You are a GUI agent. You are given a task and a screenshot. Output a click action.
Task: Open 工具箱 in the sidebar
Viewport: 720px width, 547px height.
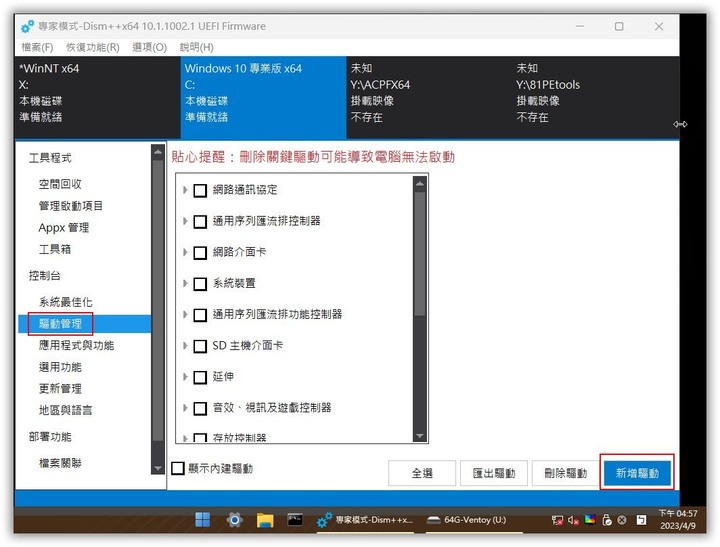[55, 249]
